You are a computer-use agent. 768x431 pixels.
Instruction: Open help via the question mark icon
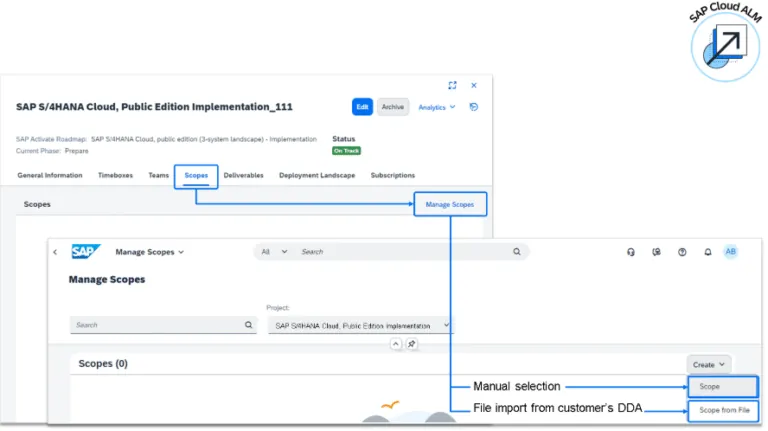[682, 252]
